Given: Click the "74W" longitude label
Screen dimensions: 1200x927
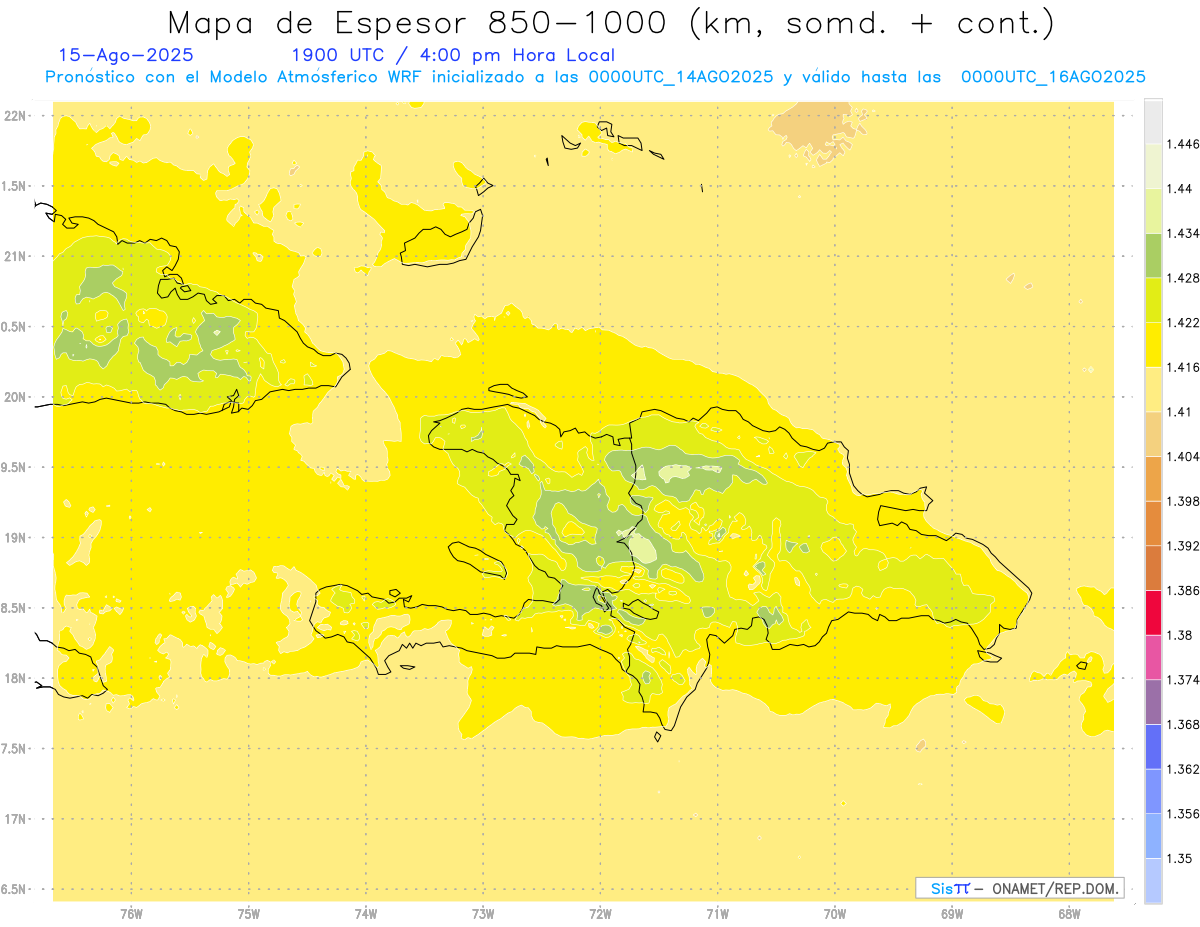Looking at the screenshot, I should [x=366, y=914].
